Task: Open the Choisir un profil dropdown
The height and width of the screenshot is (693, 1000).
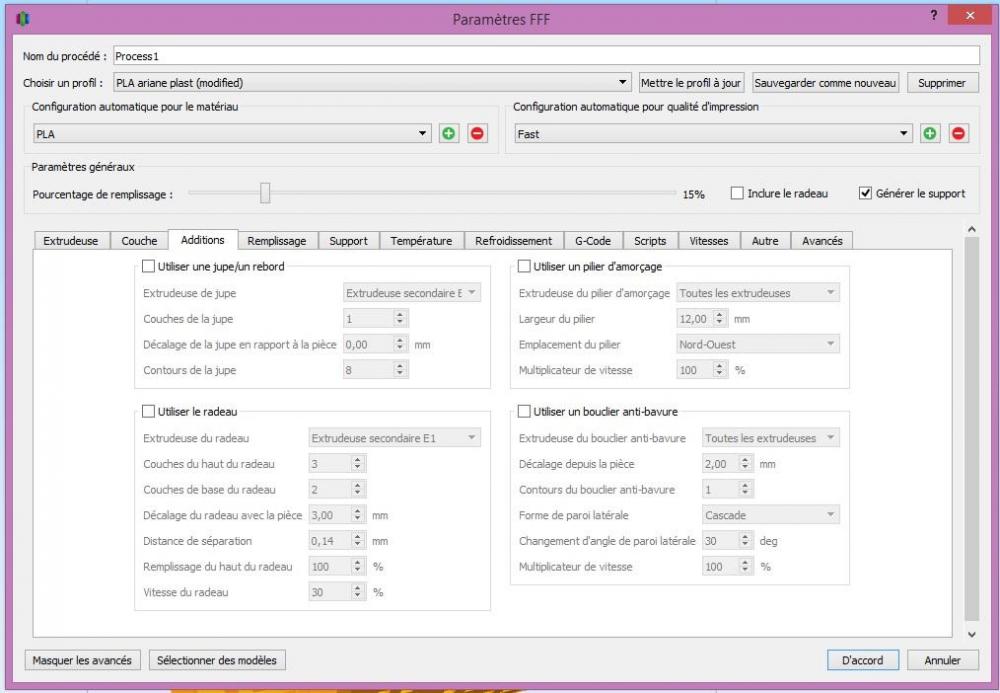Action: click(x=372, y=82)
